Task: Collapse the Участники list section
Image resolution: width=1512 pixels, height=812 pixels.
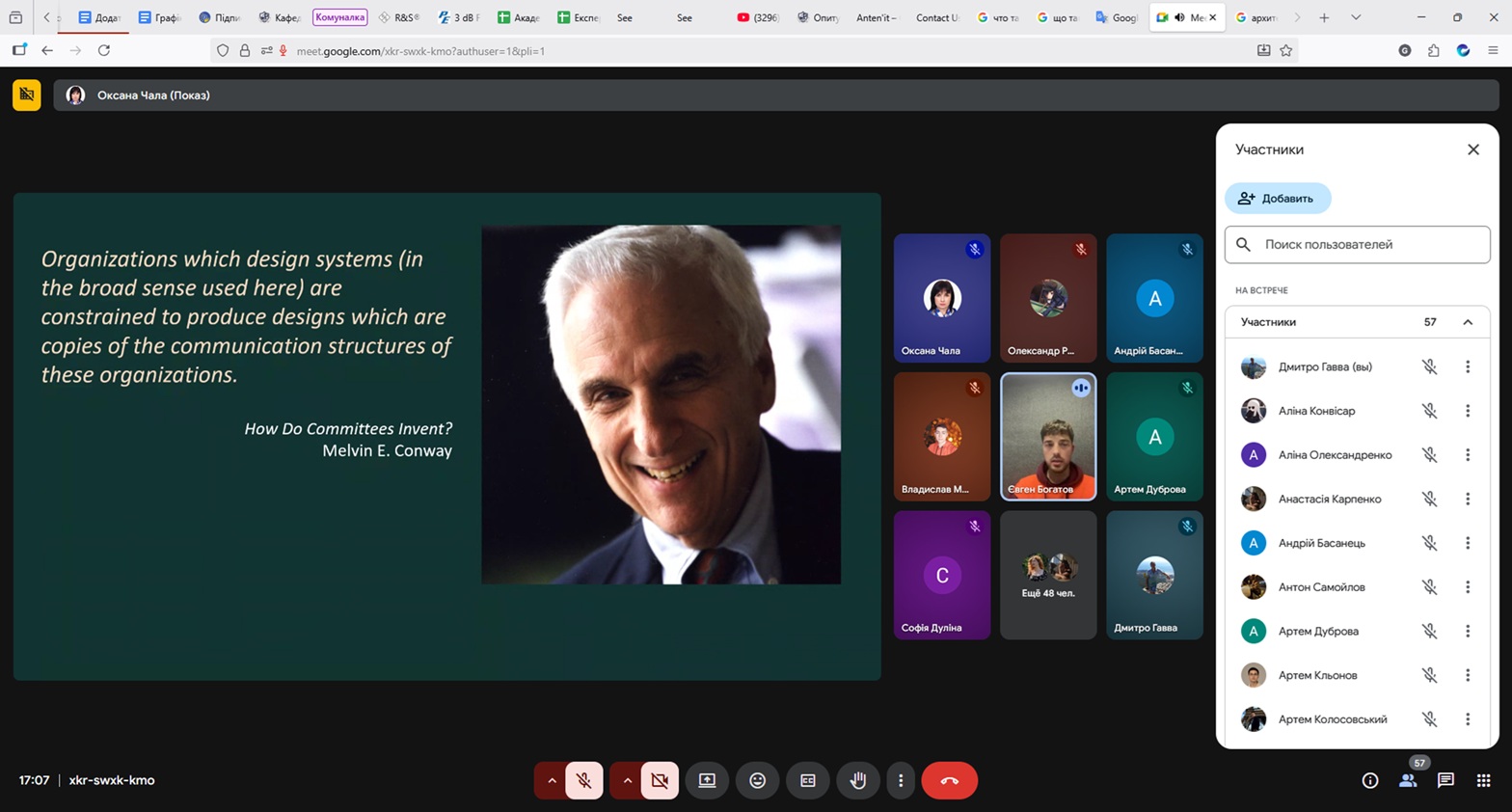Action: coord(1467,322)
